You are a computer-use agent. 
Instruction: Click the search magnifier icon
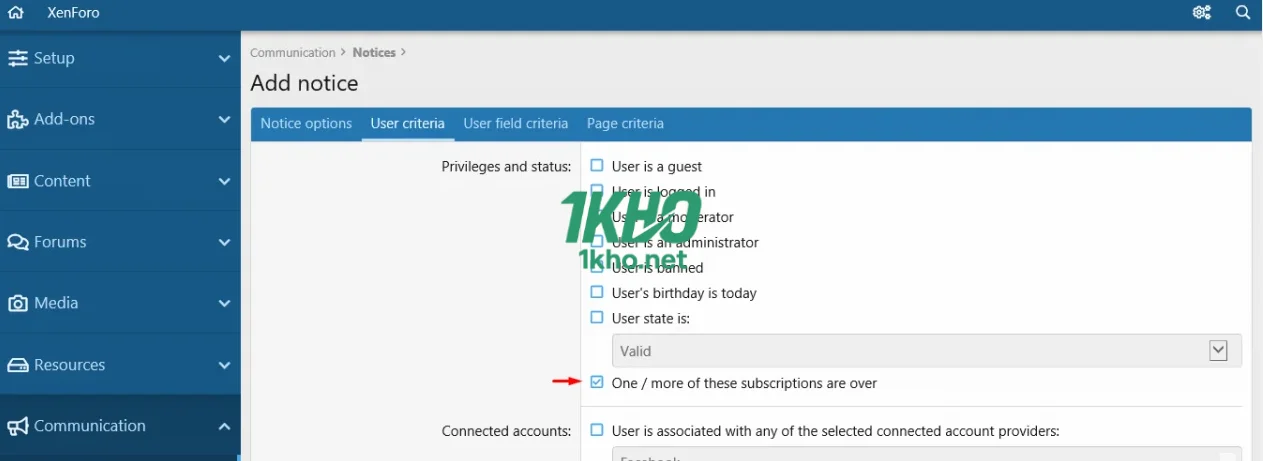(1243, 13)
